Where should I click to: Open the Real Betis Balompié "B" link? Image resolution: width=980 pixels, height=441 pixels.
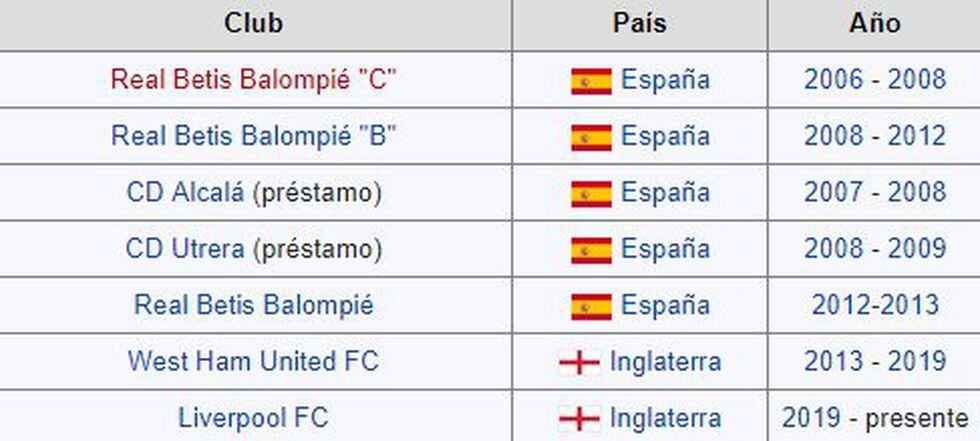click(x=254, y=136)
